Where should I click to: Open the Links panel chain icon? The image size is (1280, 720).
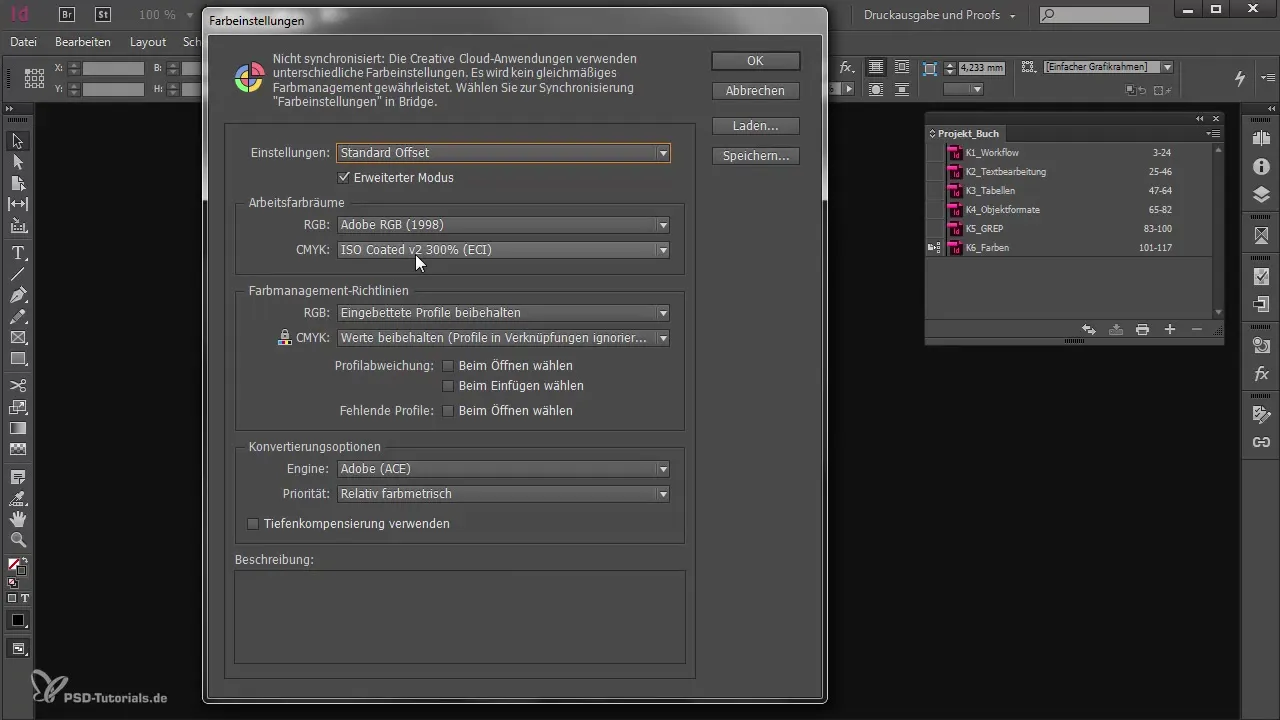[x=1261, y=442]
